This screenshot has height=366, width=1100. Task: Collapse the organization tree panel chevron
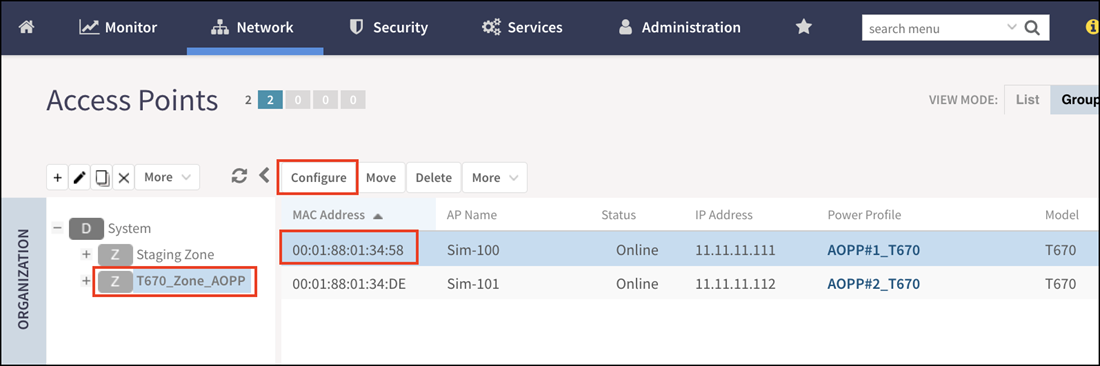(264, 175)
